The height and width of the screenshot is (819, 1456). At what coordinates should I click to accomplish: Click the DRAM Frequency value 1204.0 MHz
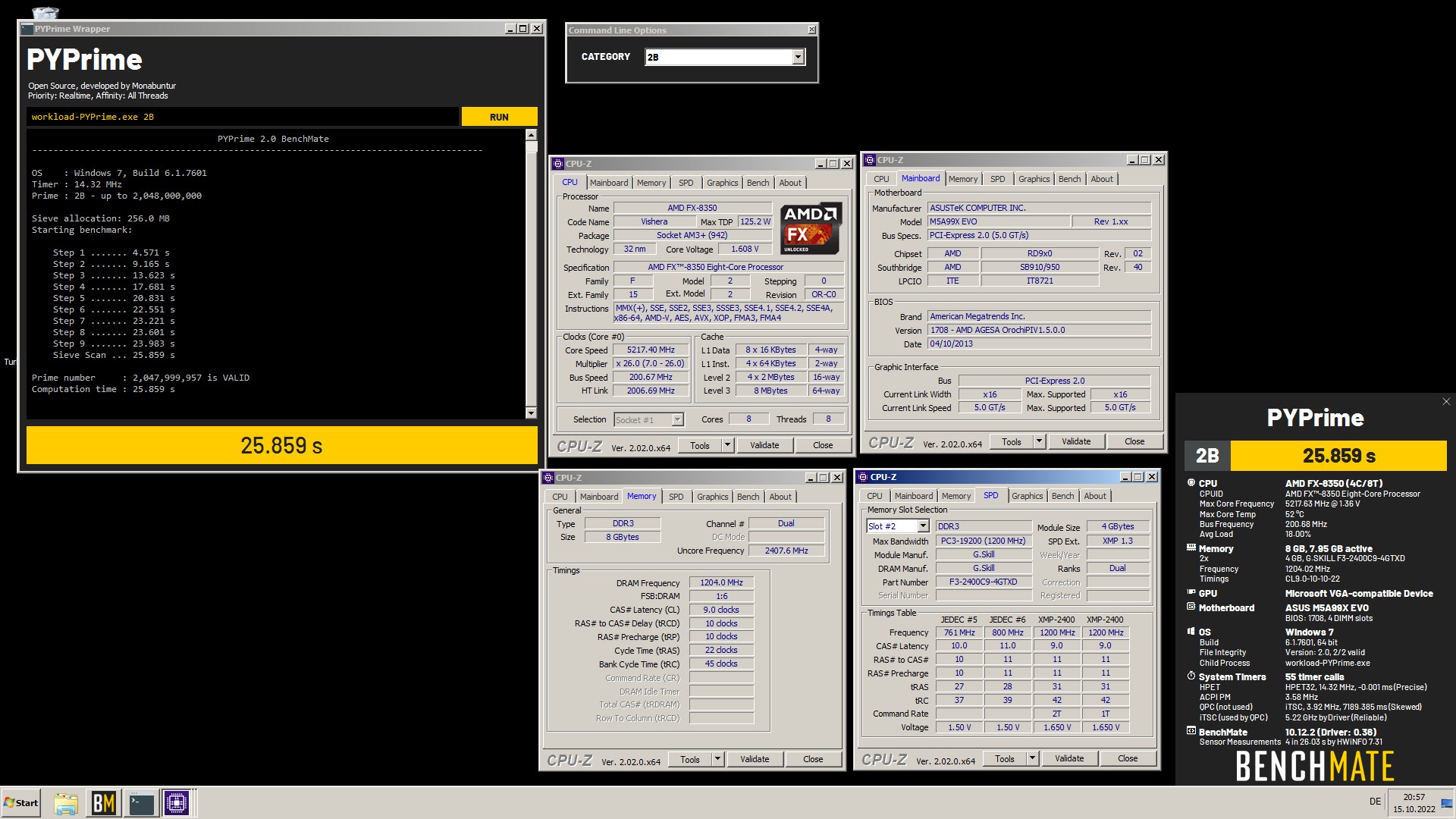[x=721, y=583]
